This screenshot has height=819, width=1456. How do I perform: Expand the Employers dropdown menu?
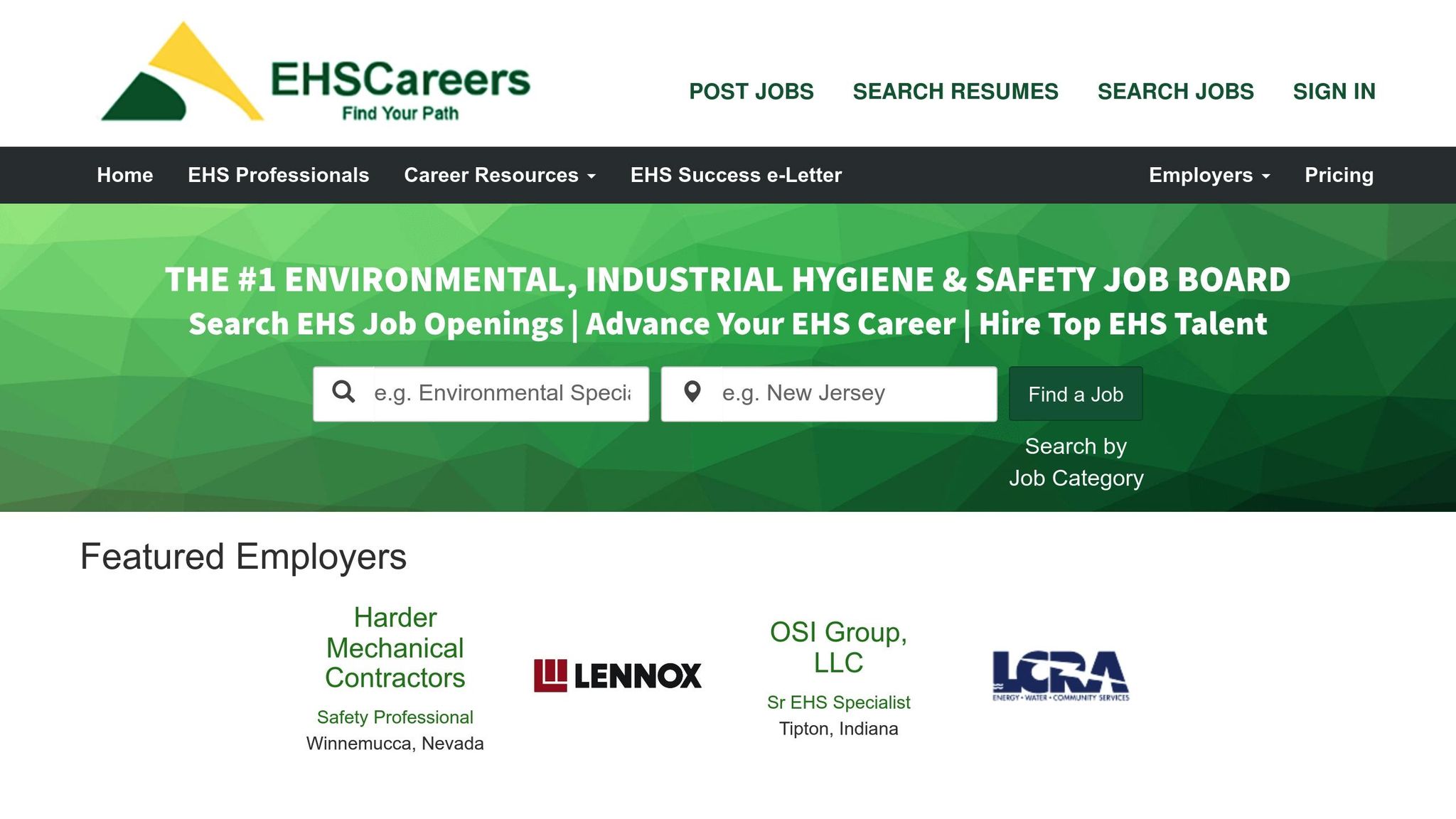pos(1209,176)
